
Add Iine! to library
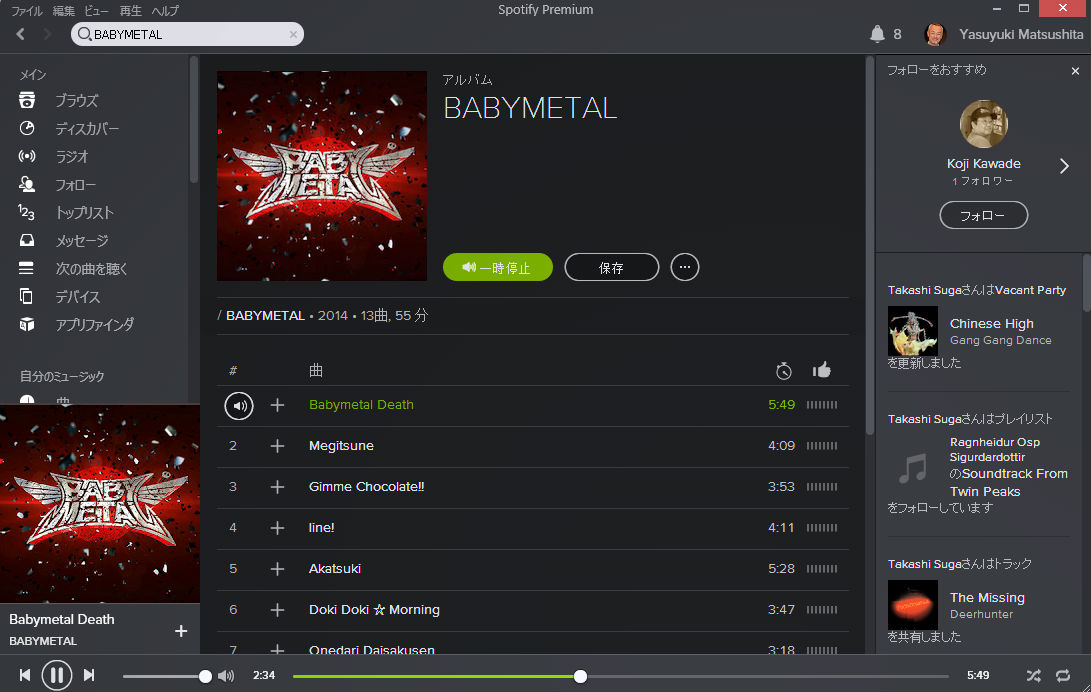(277, 528)
